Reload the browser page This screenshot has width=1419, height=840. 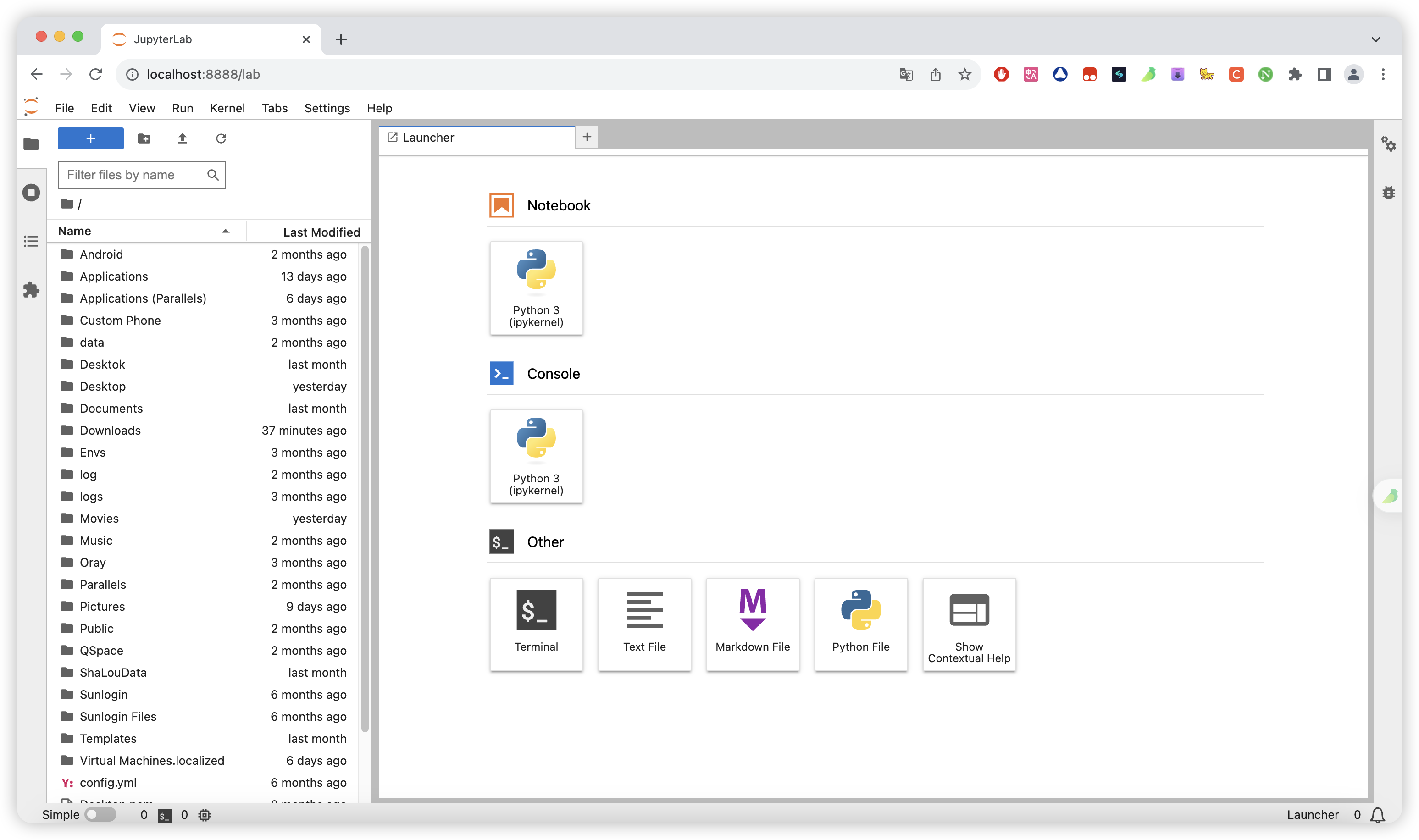point(96,74)
